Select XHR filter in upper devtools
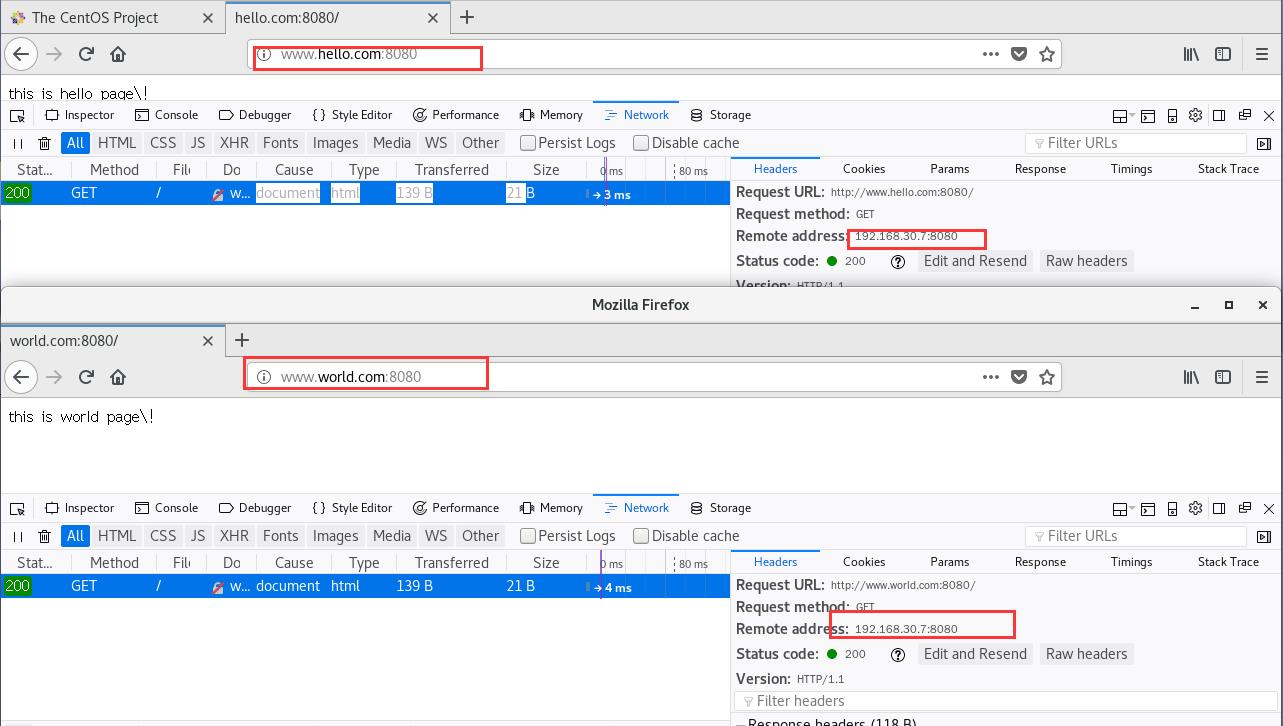Image resolution: width=1283 pixels, height=726 pixels. (x=234, y=143)
